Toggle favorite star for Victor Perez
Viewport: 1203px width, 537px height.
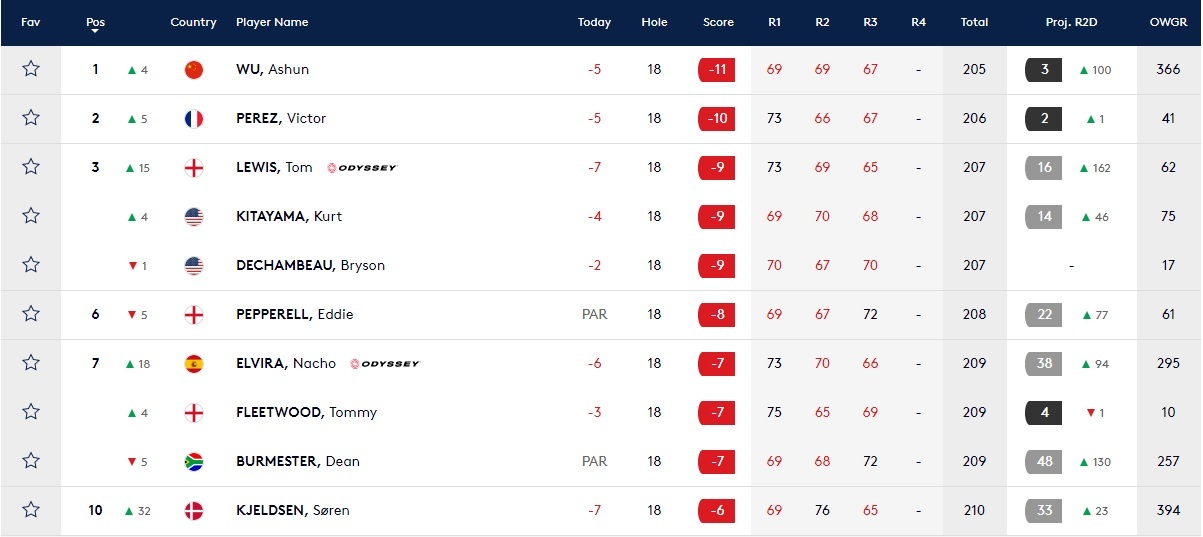(31, 118)
